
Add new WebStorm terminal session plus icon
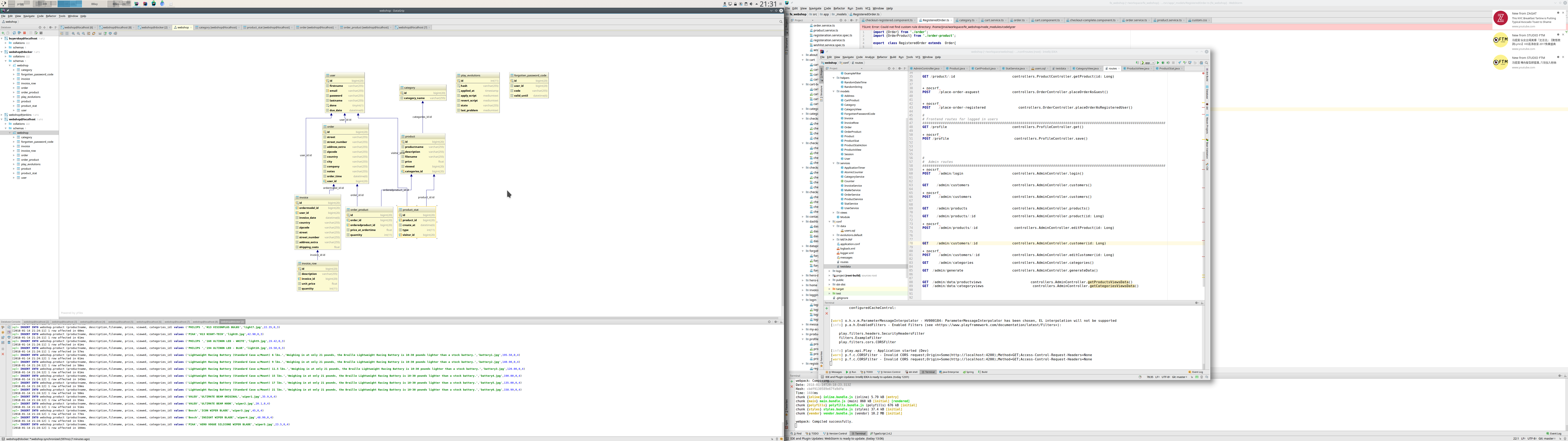(x=792, y=381)
